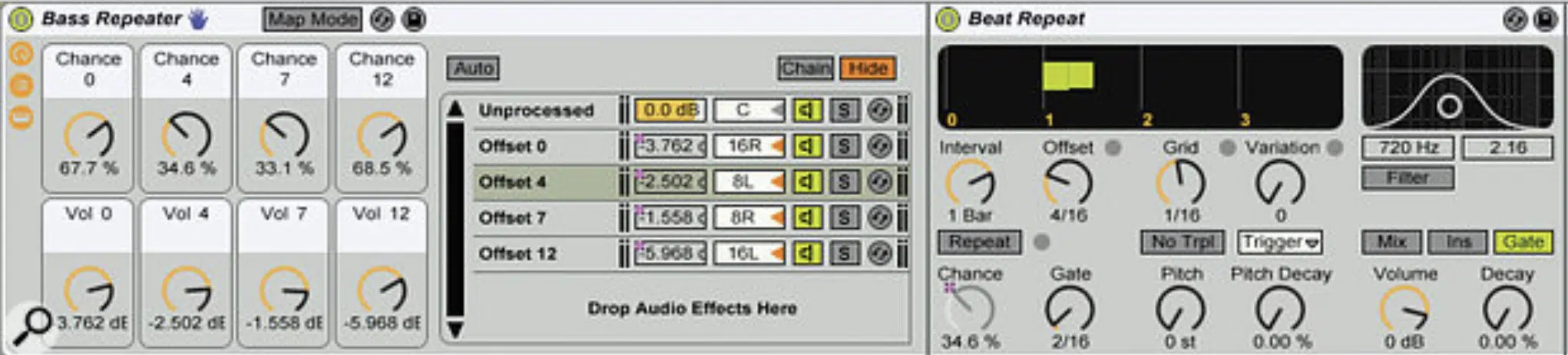The image size is (1568, 355).
Task: Click the 720 Hz filter frequency field
Action: 1408,148
